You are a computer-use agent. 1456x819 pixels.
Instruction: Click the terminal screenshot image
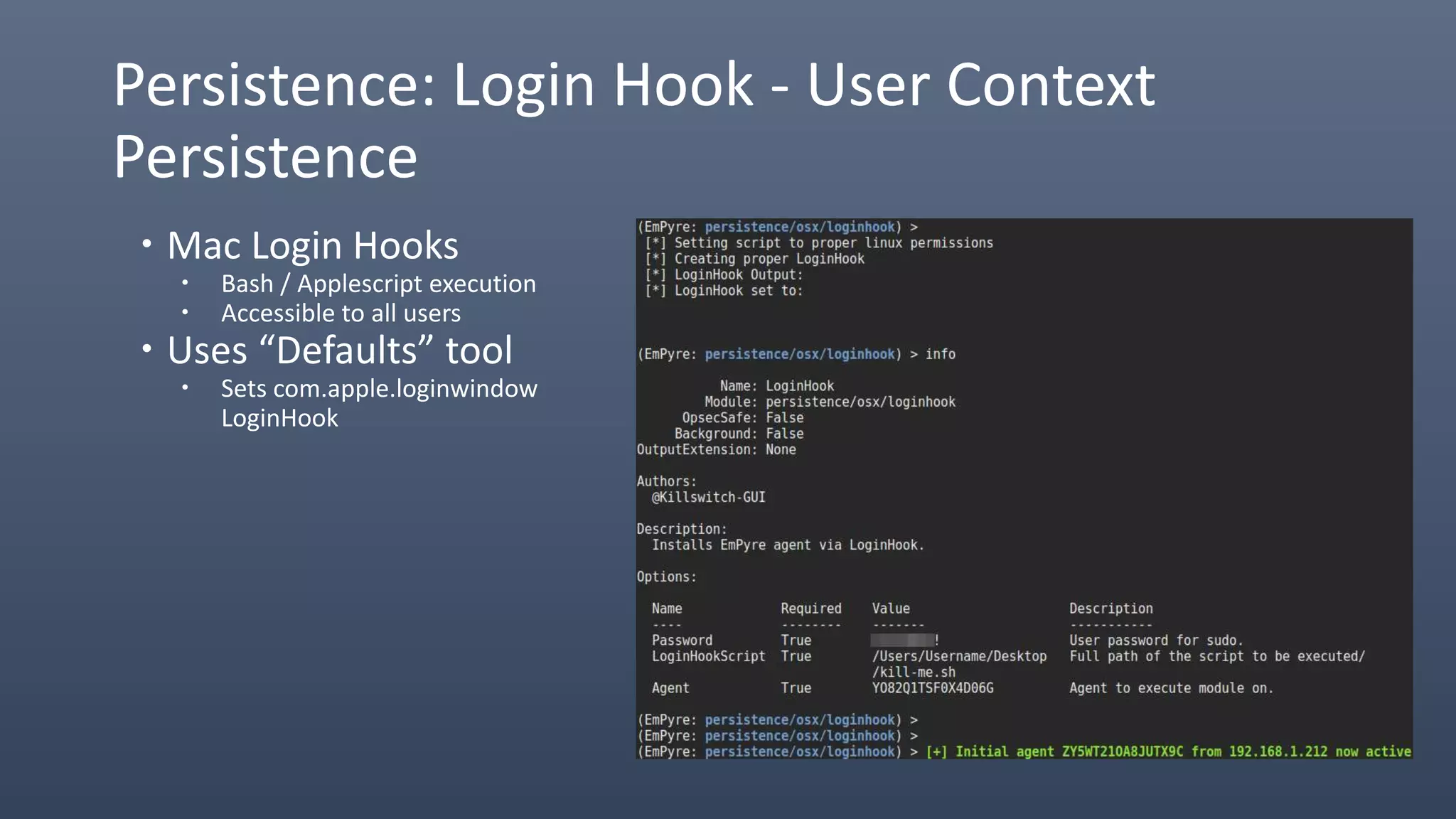tap(1024, 488)
